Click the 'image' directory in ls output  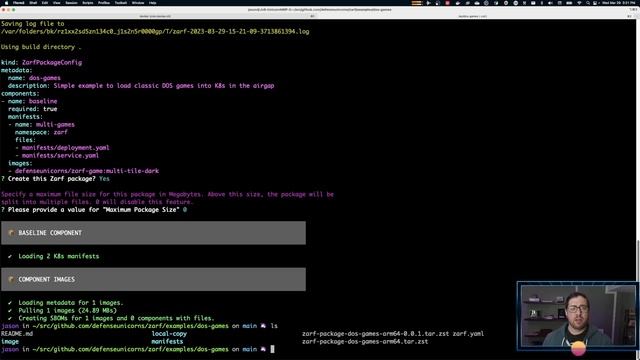[10, 341]
